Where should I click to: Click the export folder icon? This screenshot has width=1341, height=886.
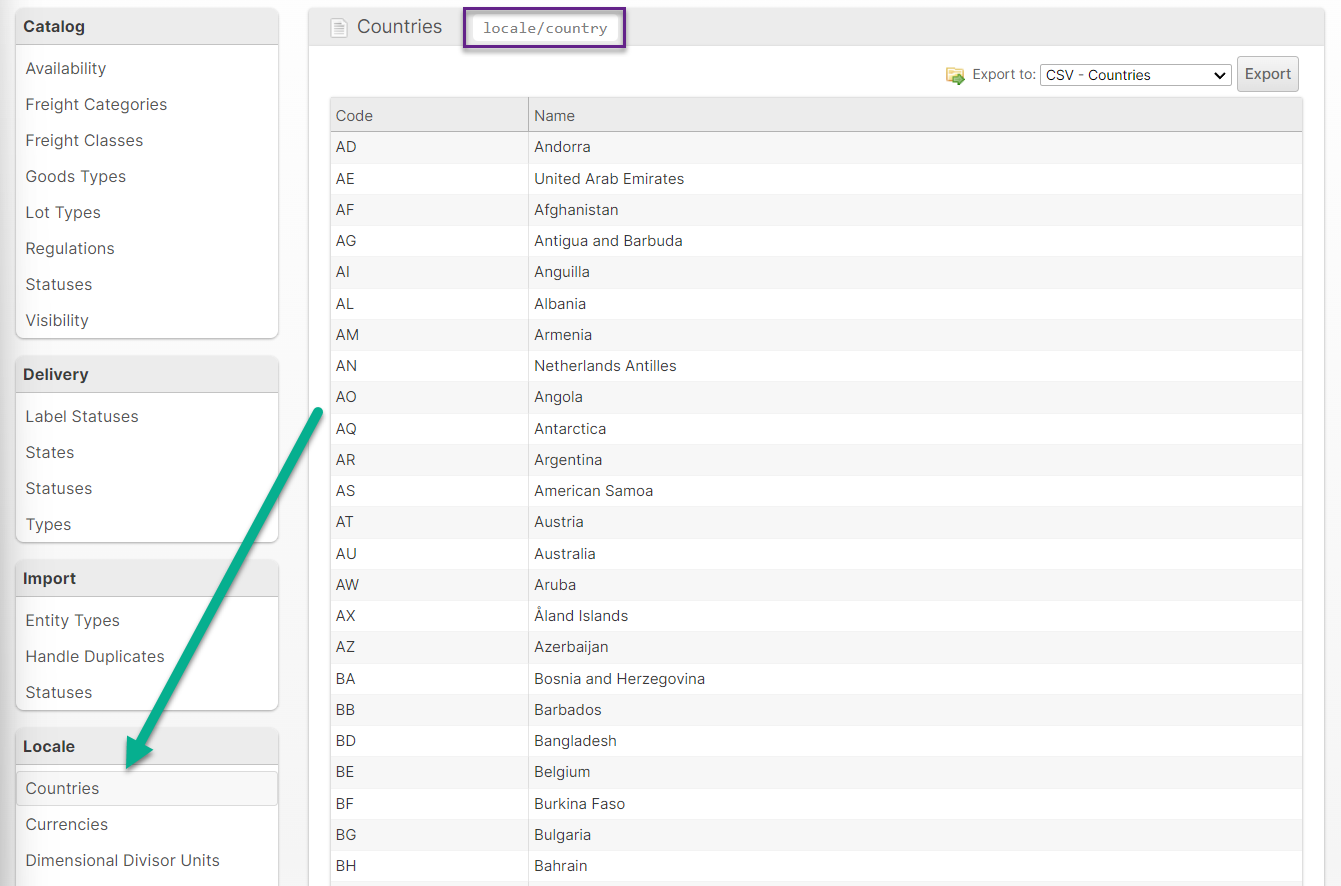pos(955,75)
